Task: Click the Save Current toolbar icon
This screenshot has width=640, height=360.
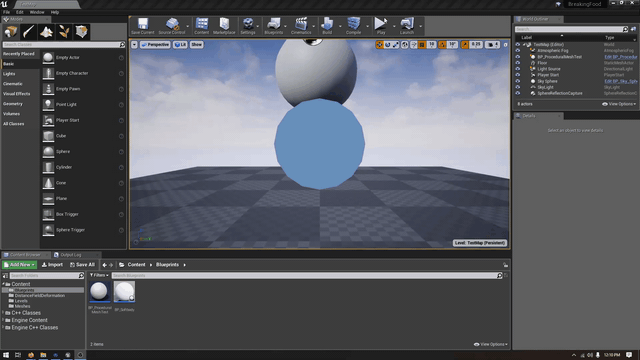Action: [x=142, y=26]
